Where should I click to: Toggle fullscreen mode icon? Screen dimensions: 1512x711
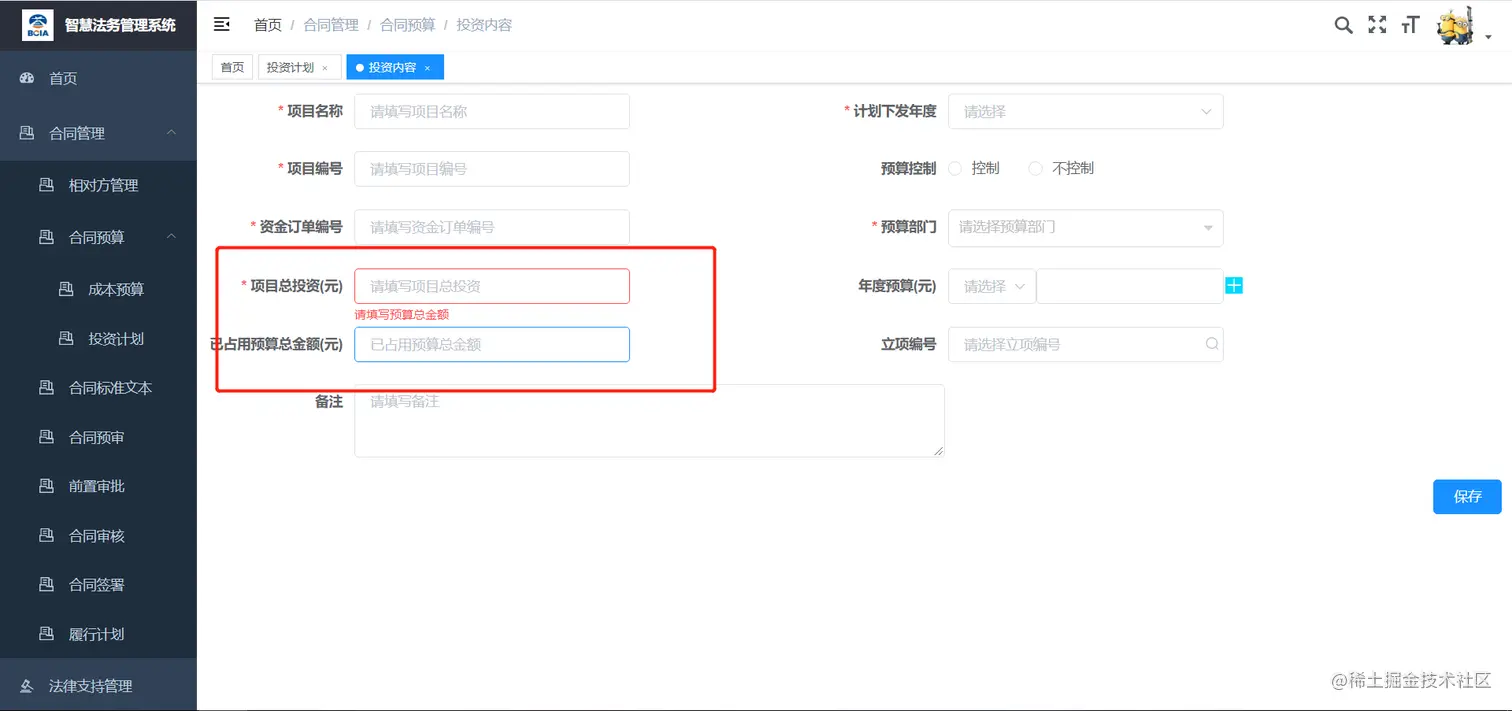tap(1377, 25)
